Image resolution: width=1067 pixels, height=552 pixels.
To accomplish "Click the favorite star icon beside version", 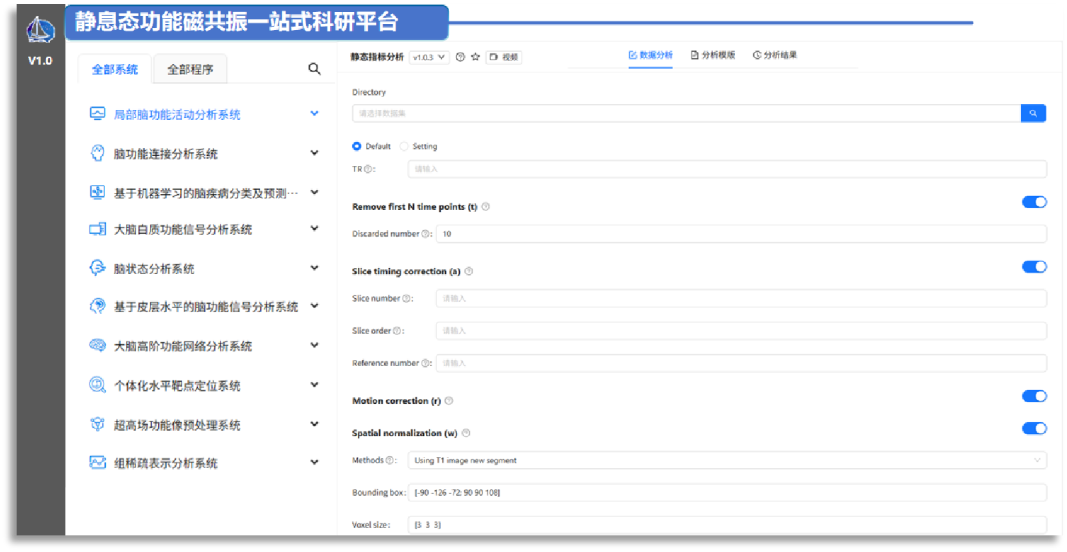I will 475,57.
